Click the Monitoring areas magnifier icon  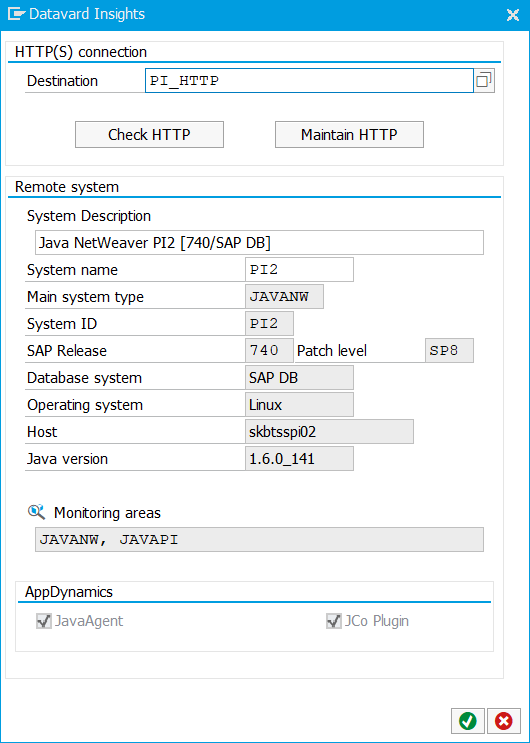[x=37, y=512]
